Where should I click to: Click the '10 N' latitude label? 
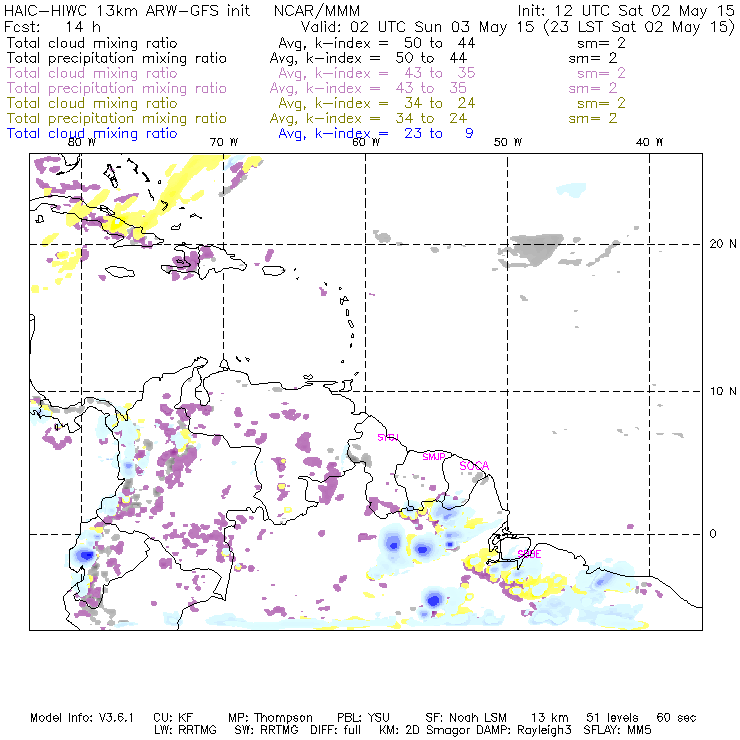point(723,391)
